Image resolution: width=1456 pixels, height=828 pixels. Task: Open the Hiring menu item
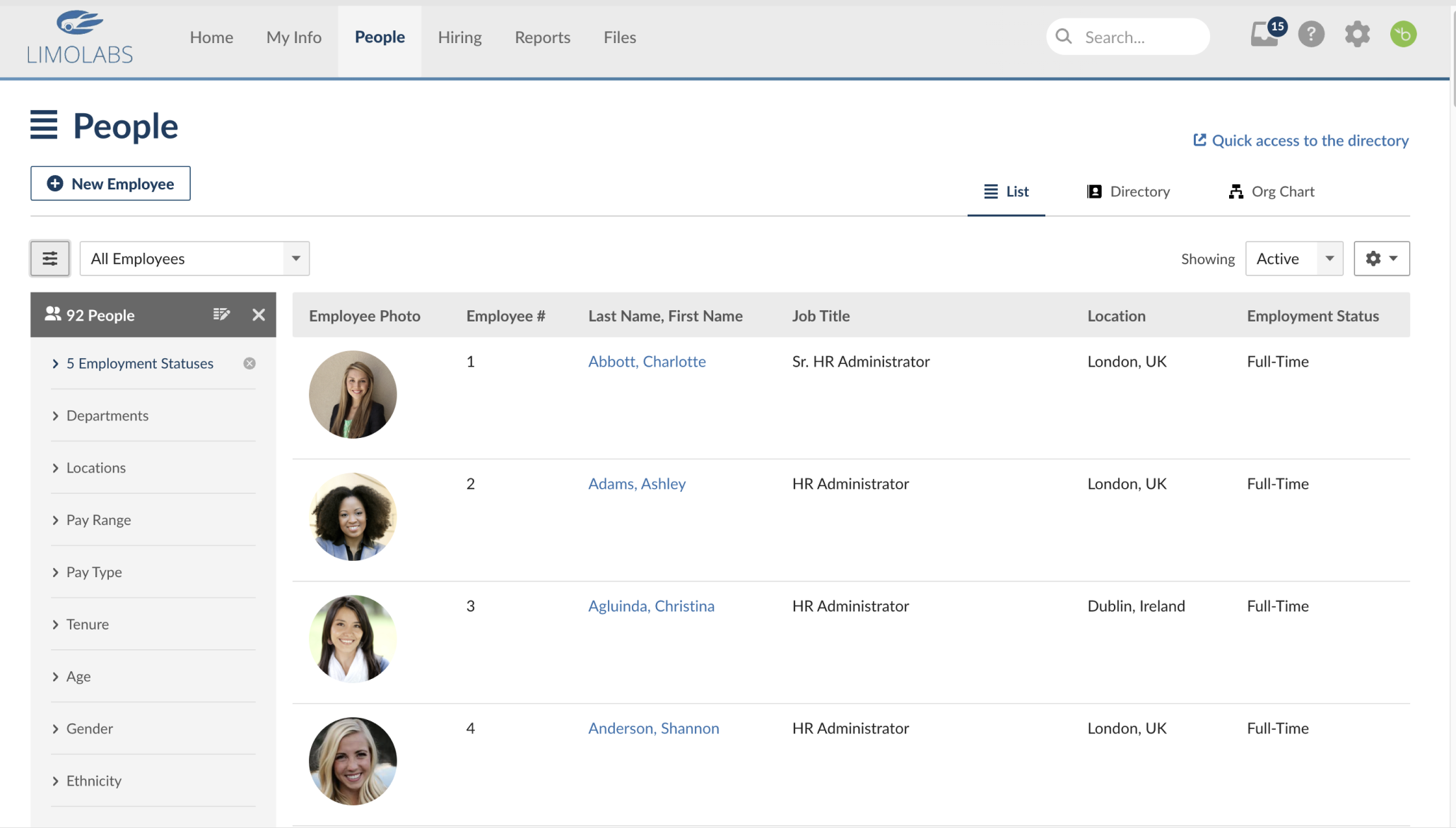click(459, 37)
